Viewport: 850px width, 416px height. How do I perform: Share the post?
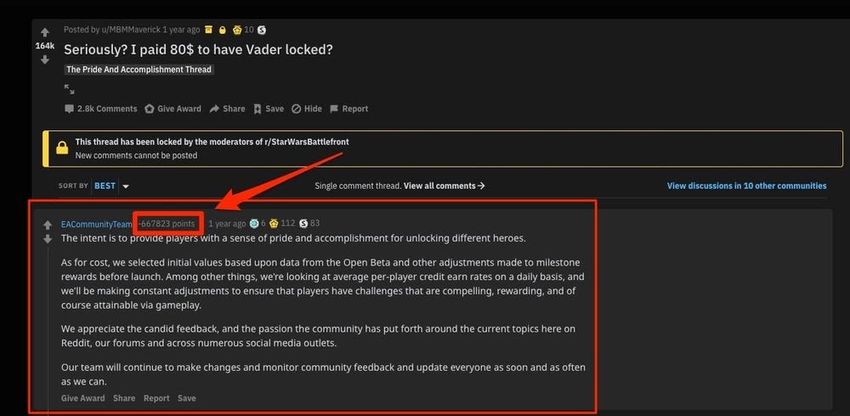tap(227, 108)
